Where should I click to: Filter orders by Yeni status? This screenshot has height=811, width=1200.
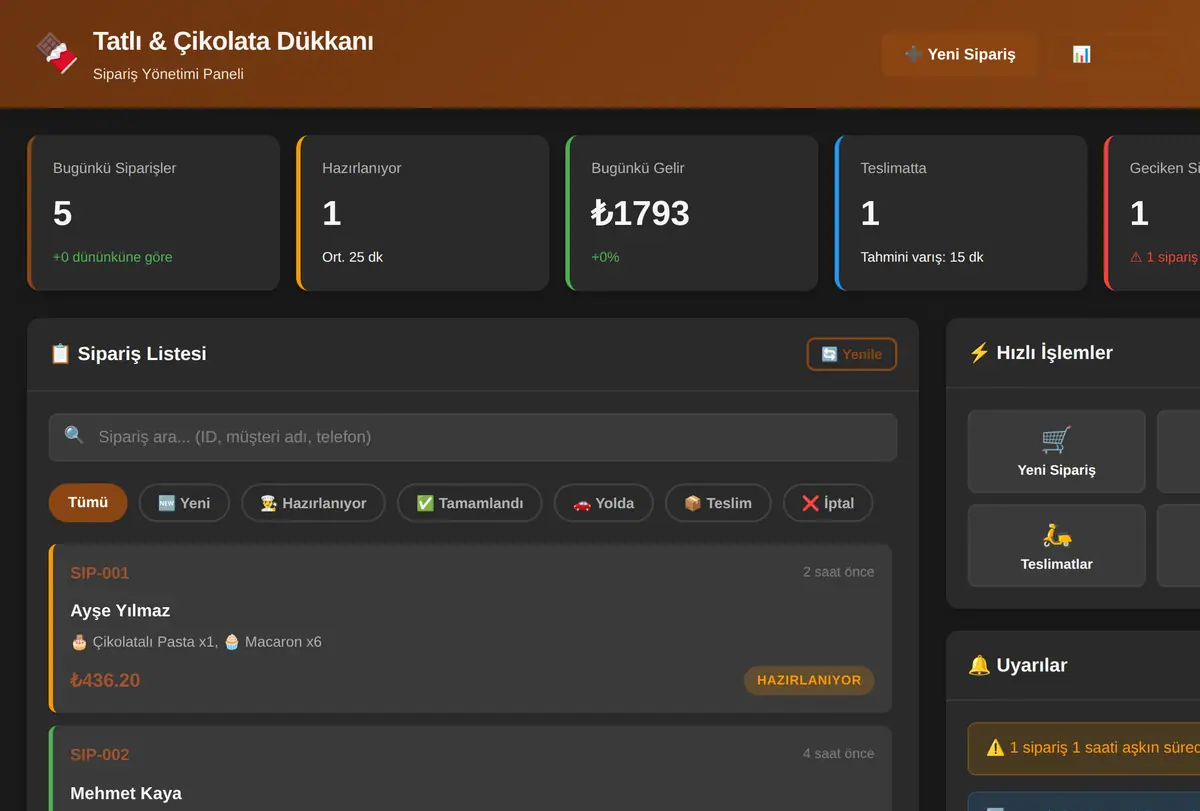pos(184,503)
